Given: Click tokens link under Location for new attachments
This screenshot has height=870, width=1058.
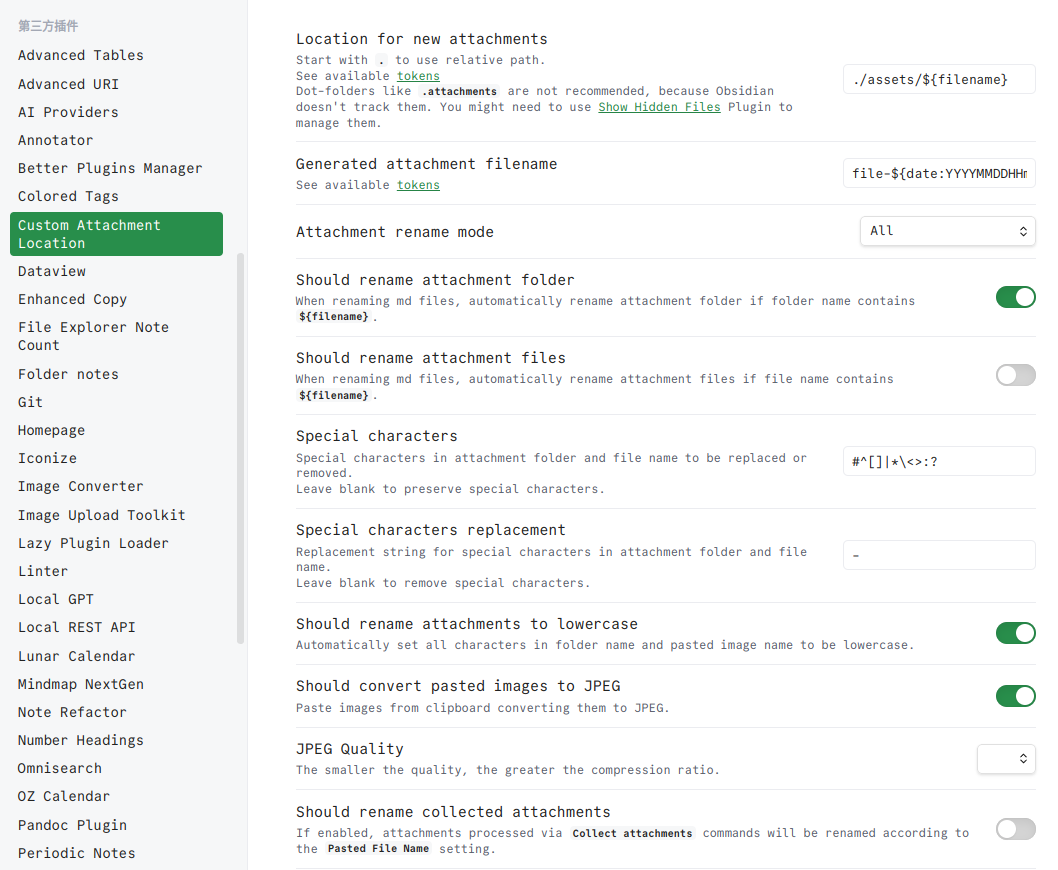Looking at the screenshot, I should pos(418,76).
